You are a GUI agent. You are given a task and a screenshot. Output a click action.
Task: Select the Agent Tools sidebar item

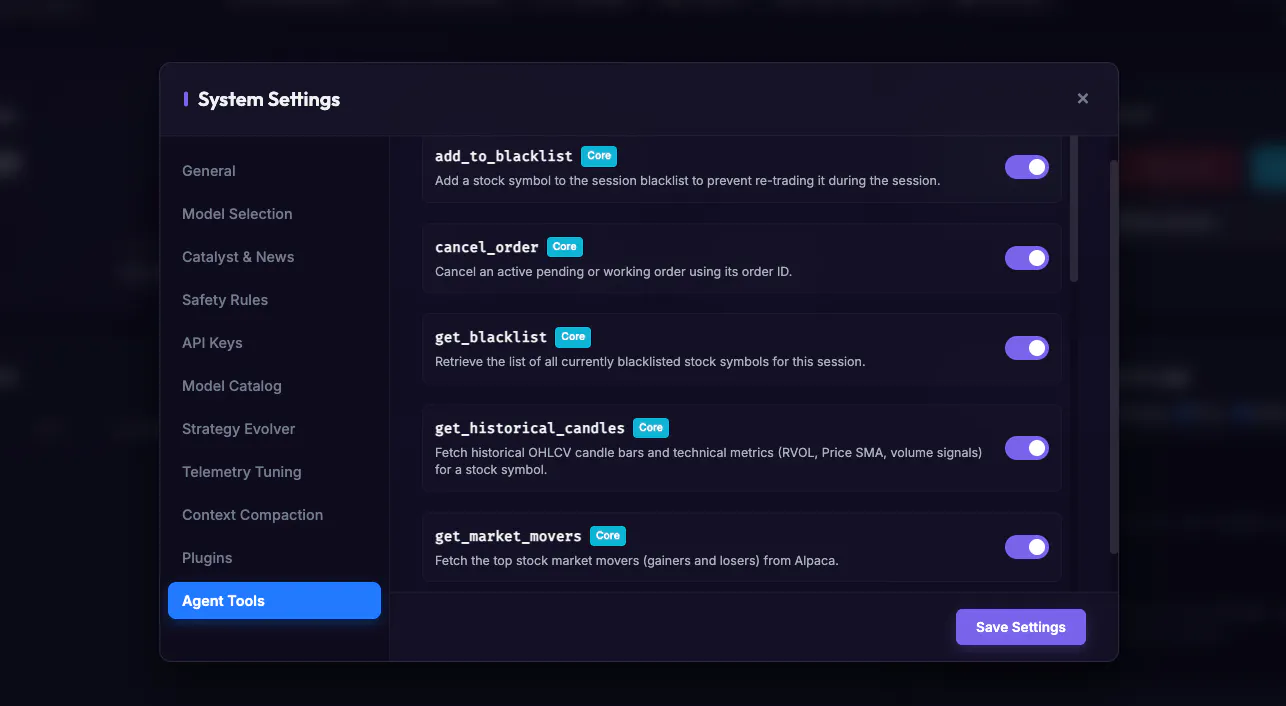coord(274,601)
